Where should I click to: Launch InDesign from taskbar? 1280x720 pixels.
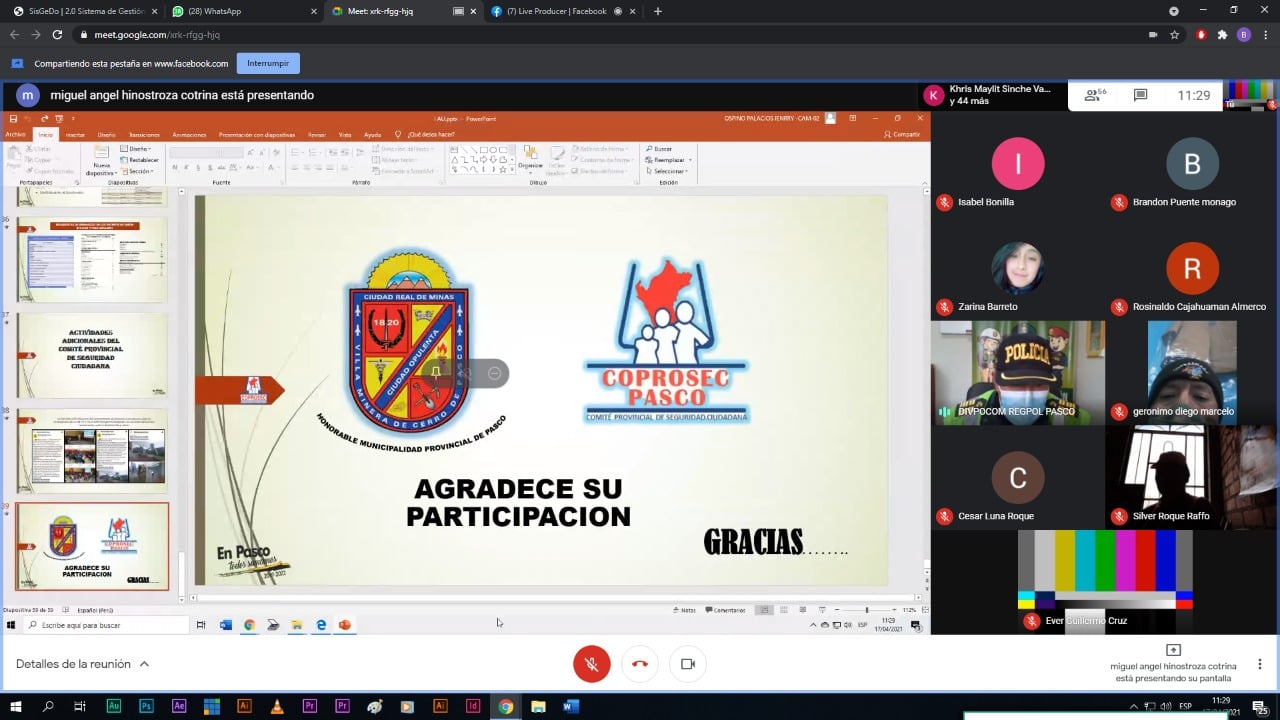tap(473, 706)
